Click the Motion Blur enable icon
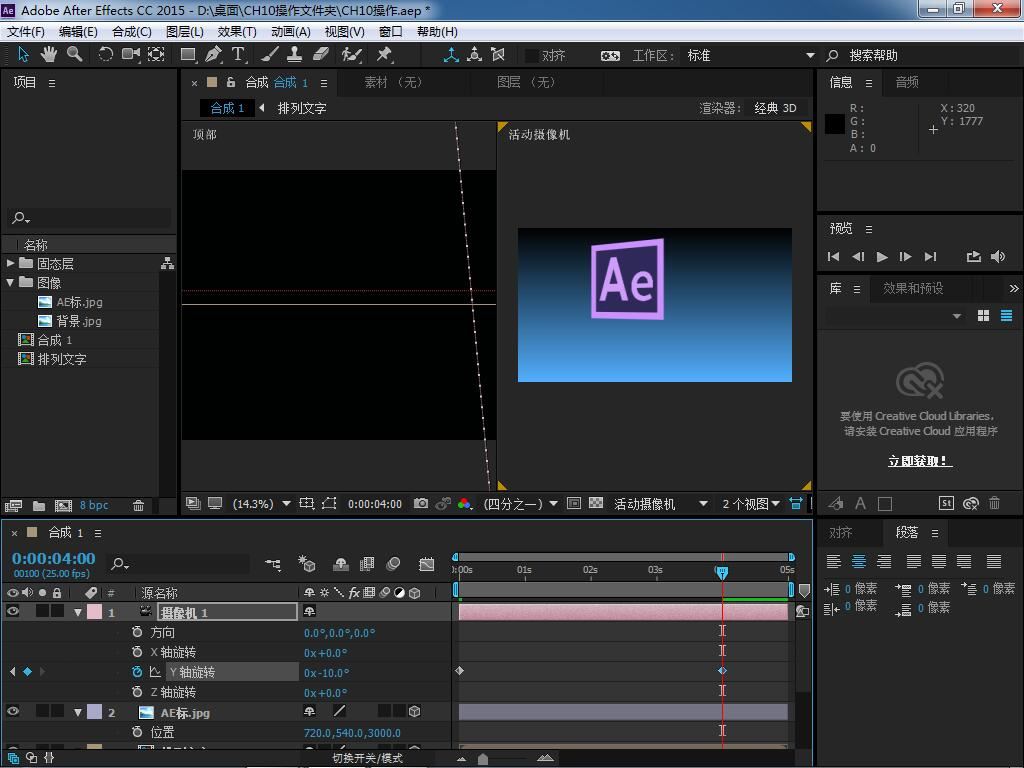The image size is (1024, 768). [x=393, y=564]
